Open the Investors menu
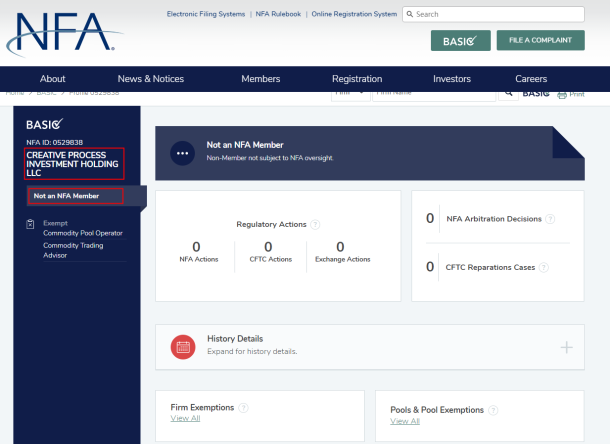The height and width of the screenshot is (444, 610). click(x=452, y=79)
